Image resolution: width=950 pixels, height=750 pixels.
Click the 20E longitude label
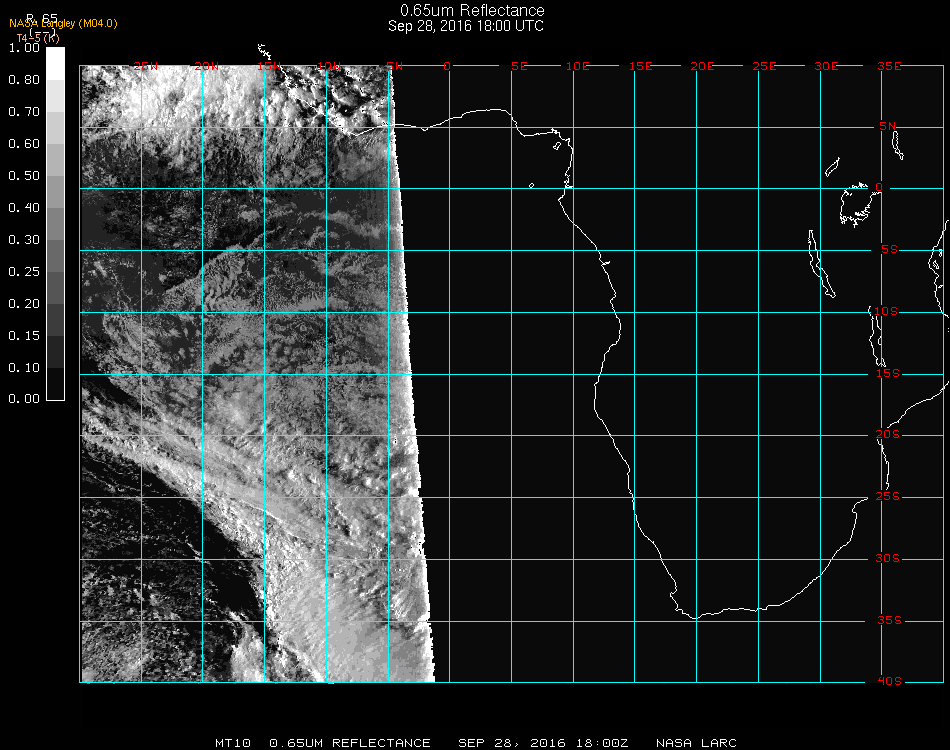pos(702,67)
